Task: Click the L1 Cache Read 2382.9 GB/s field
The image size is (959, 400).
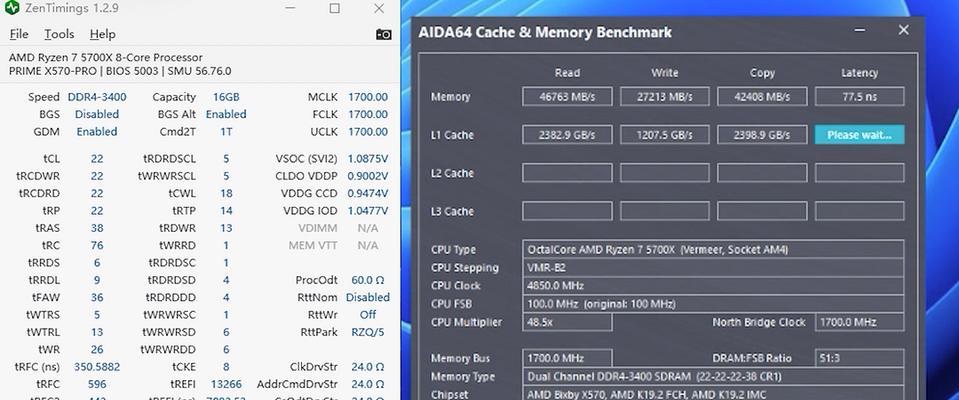Action: coord(566,135)
